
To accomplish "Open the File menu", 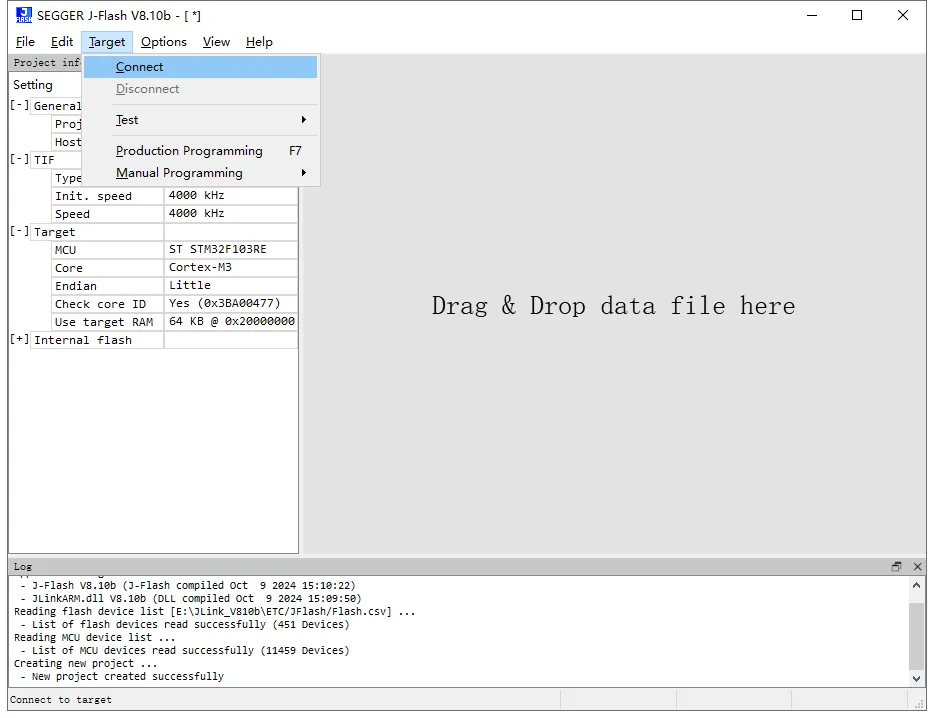I will [25, 42].
